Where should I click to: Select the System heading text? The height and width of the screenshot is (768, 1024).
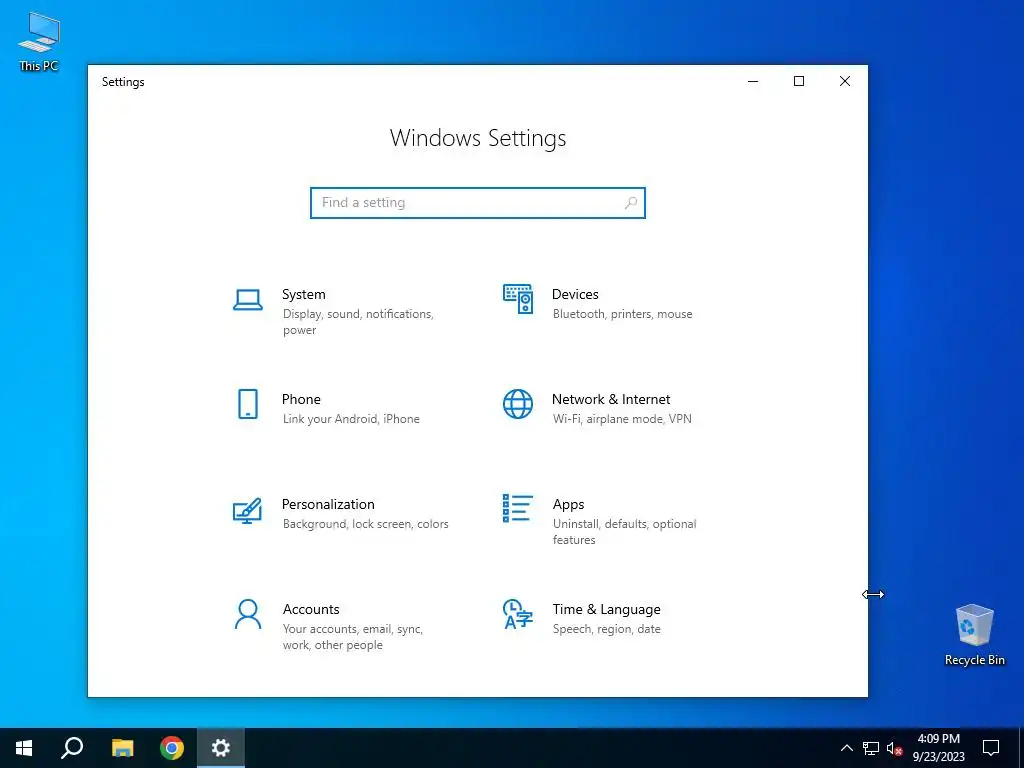point(304,295)
